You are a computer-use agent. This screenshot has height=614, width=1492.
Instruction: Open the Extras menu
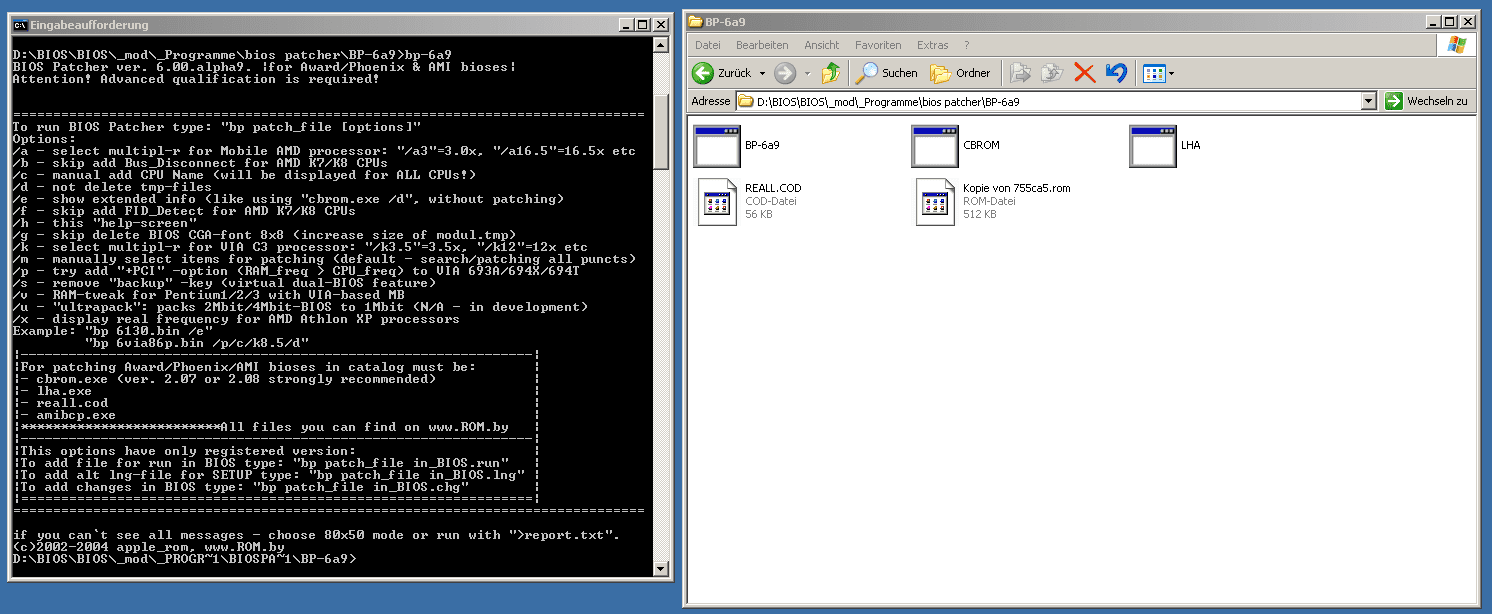point(932,45)
